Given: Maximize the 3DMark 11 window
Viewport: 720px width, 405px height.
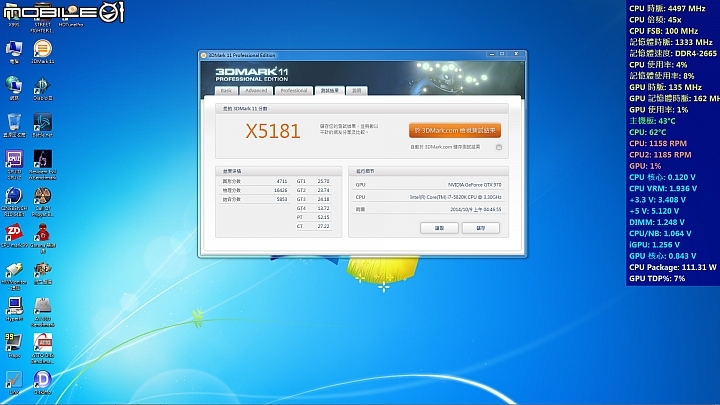Looking at the screenshot, I should [502, 54].
